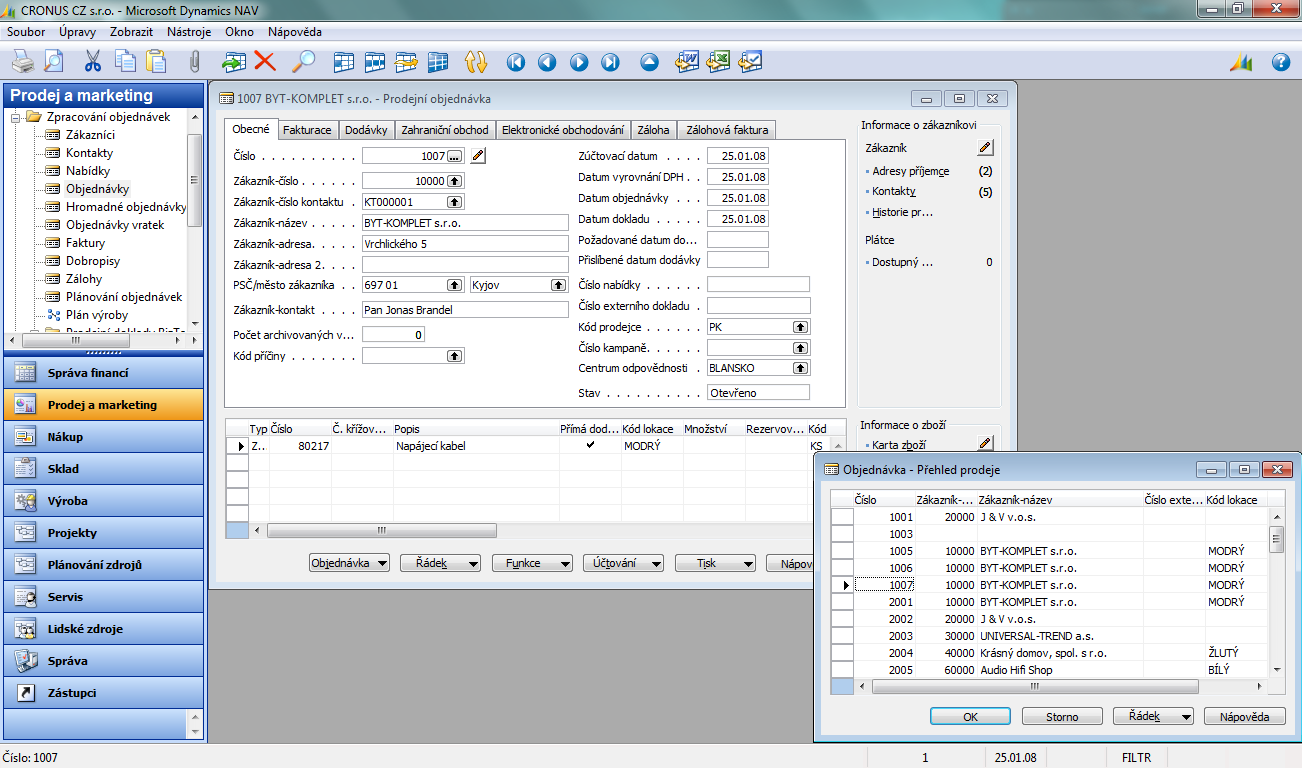This screenshot has height=768, width=1302.
Task: Select row 2003 UNIVERSAL-TREND a.s.
Action: pos(1050,636)
